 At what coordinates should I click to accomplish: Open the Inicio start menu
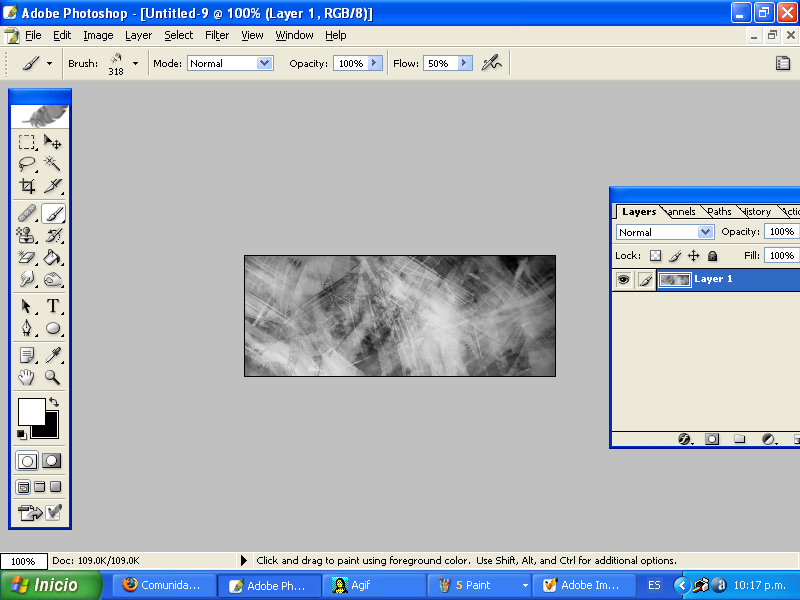[x=51, y=585]
